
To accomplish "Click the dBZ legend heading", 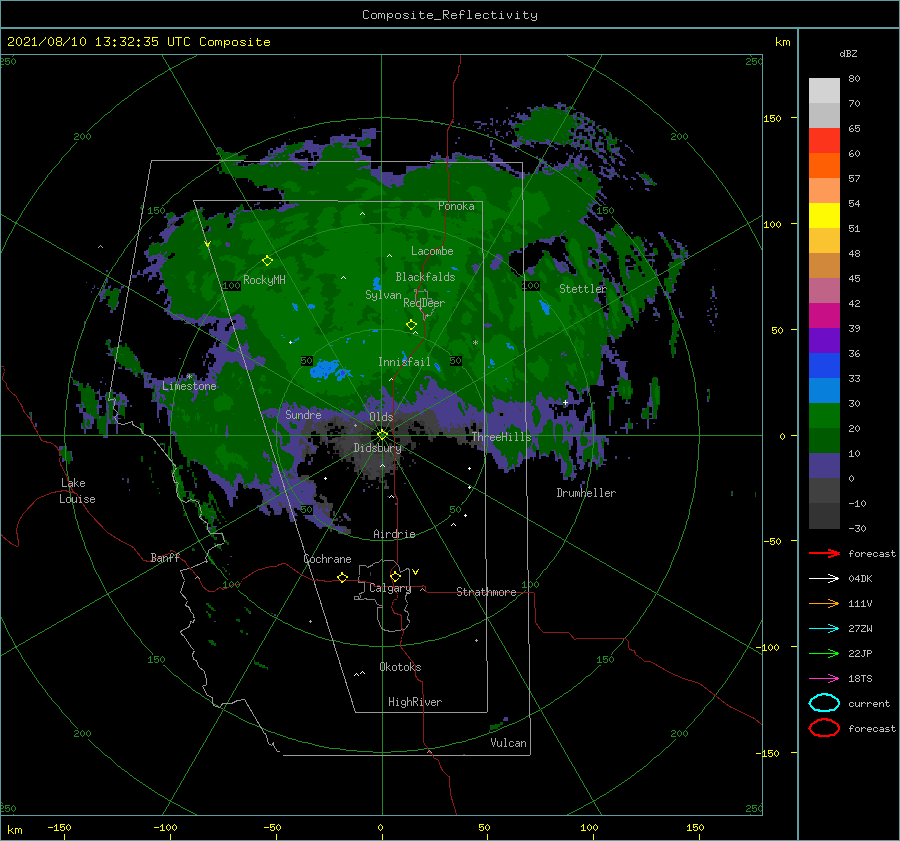I will [x=848, y=54].
